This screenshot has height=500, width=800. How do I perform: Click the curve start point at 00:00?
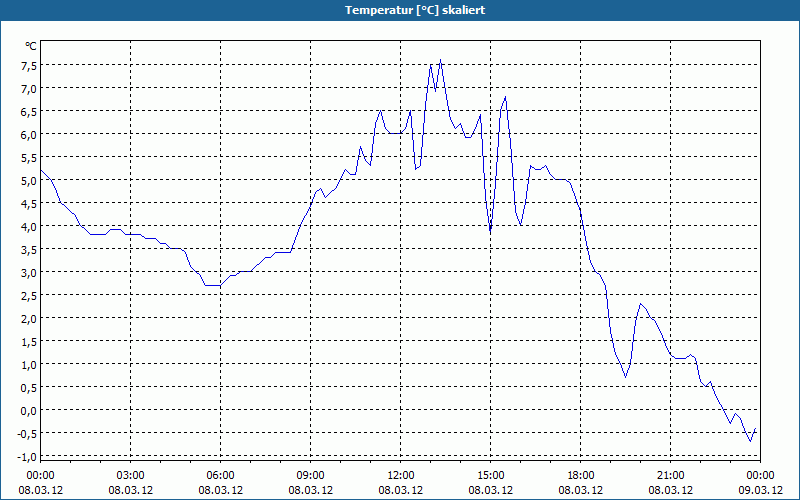[41, 170]
